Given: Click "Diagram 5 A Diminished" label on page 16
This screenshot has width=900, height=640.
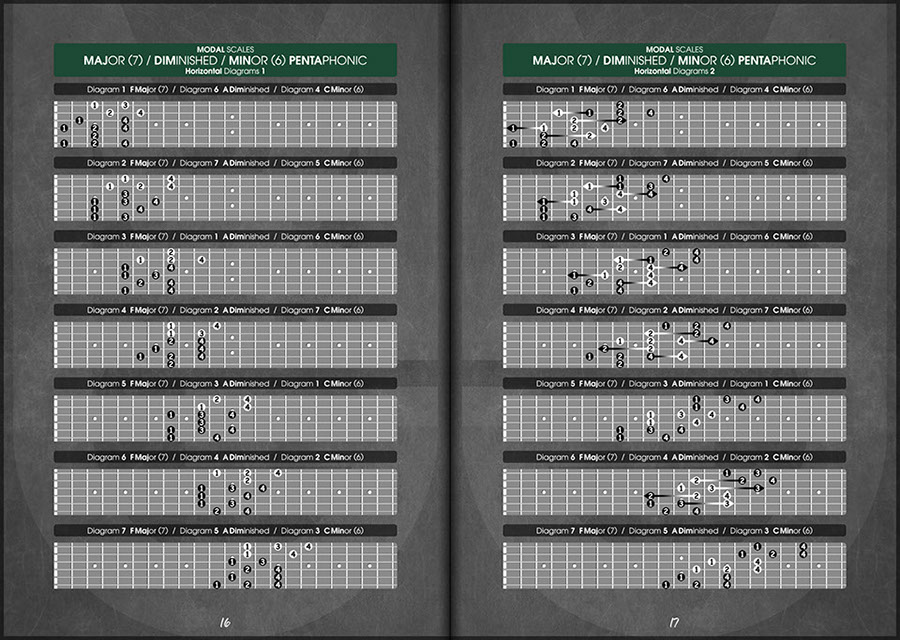Looking at the screenshot, I should [x=224, y=531].
